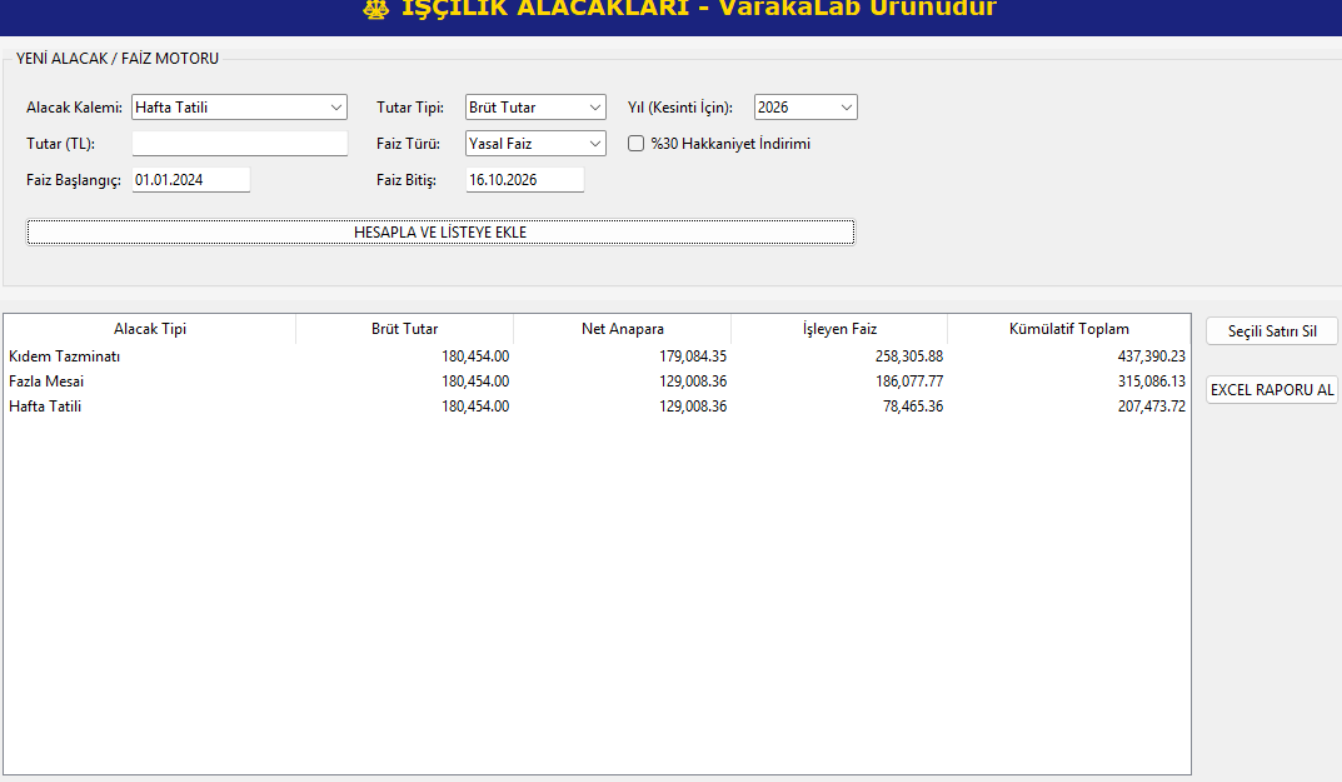Select the Hafta Tatili table row
The image size is (1342, 782).
tap(597, 406)
